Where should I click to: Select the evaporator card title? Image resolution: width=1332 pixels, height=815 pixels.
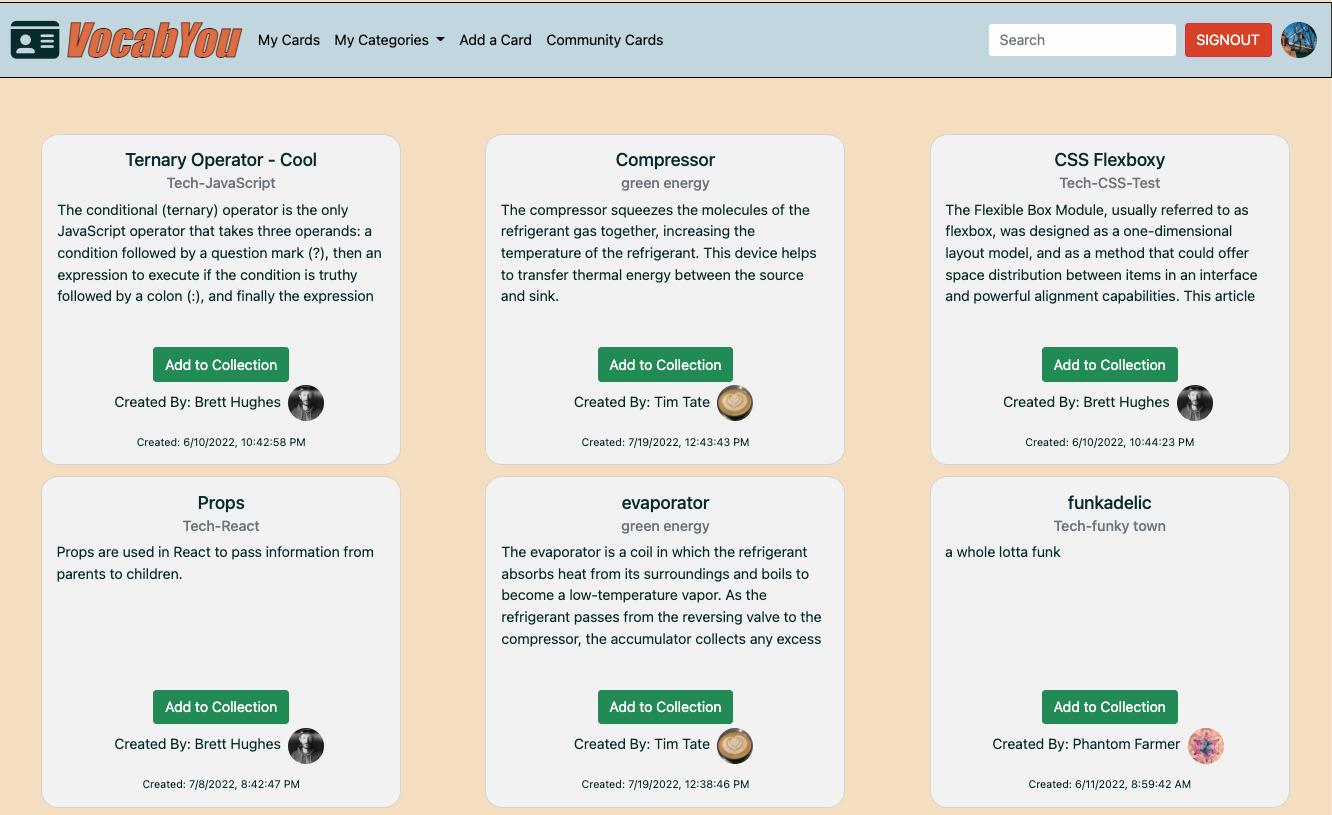coord(665,503)
